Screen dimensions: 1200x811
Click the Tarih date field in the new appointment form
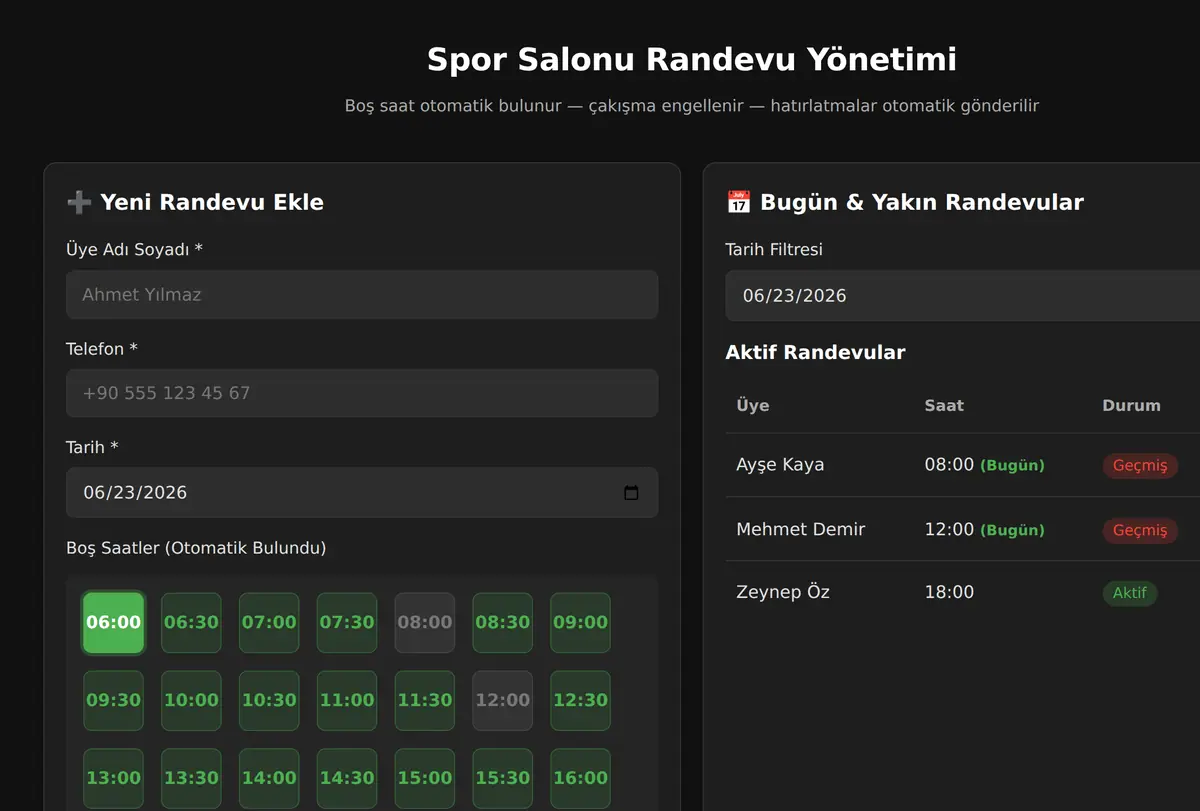pos(362,493)
